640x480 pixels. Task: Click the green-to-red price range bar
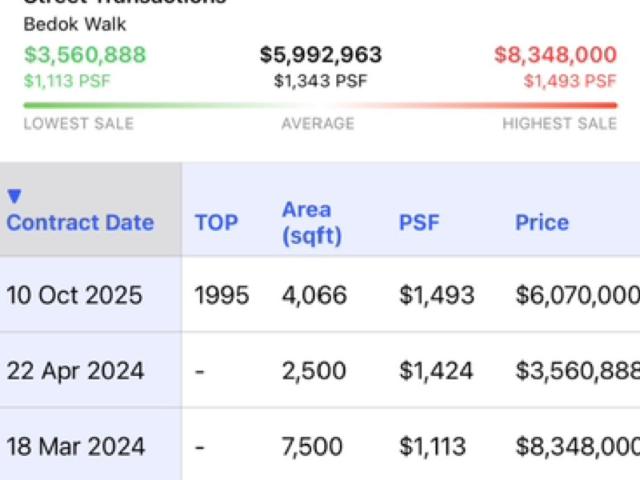click(320, 105)
